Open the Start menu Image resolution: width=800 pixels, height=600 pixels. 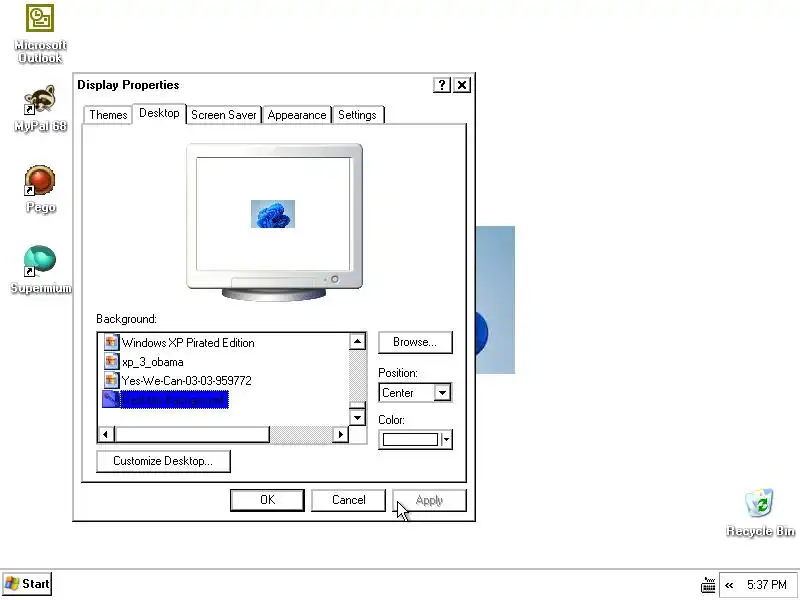(27, 584)
